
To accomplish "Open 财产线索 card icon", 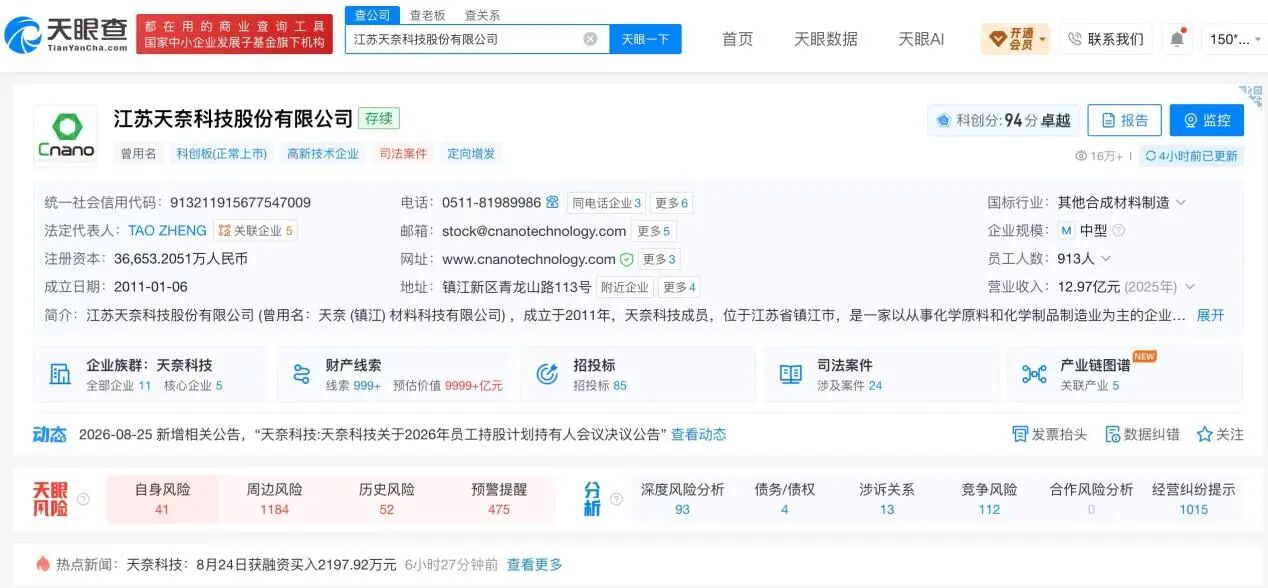I will pyautogui.click(x=301, y=374).
